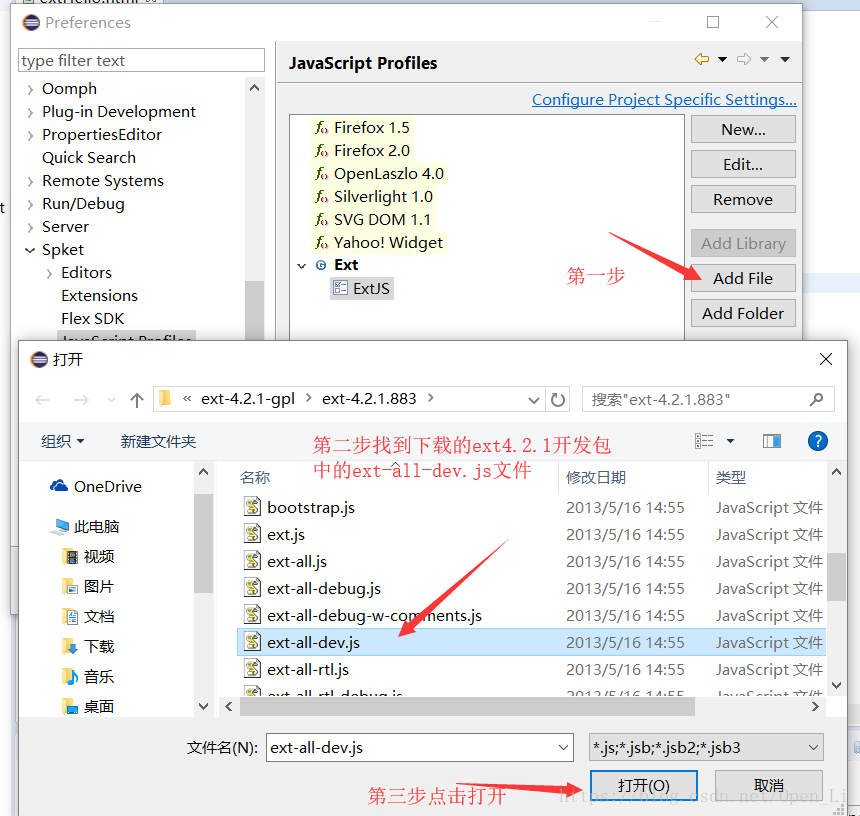Select the Firefox 1.5 profile
The width and height of the screenshot is (860, 816).
pos(362,127)
